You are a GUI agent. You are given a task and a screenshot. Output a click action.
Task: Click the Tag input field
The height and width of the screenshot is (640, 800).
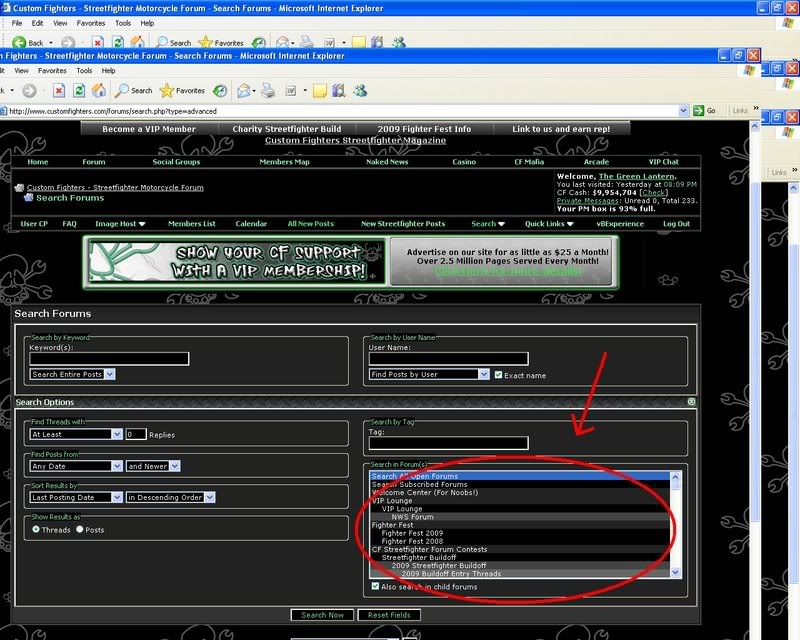[x=448, y=443]
